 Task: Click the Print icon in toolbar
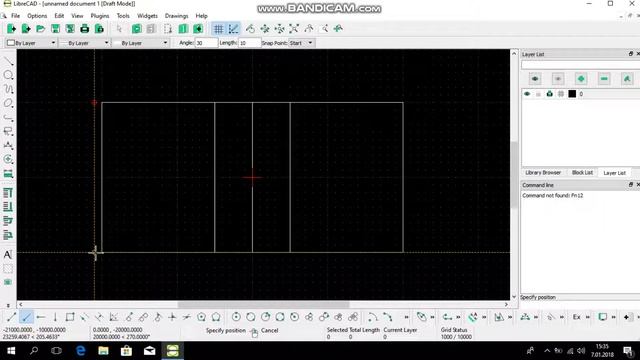point(84,29)
